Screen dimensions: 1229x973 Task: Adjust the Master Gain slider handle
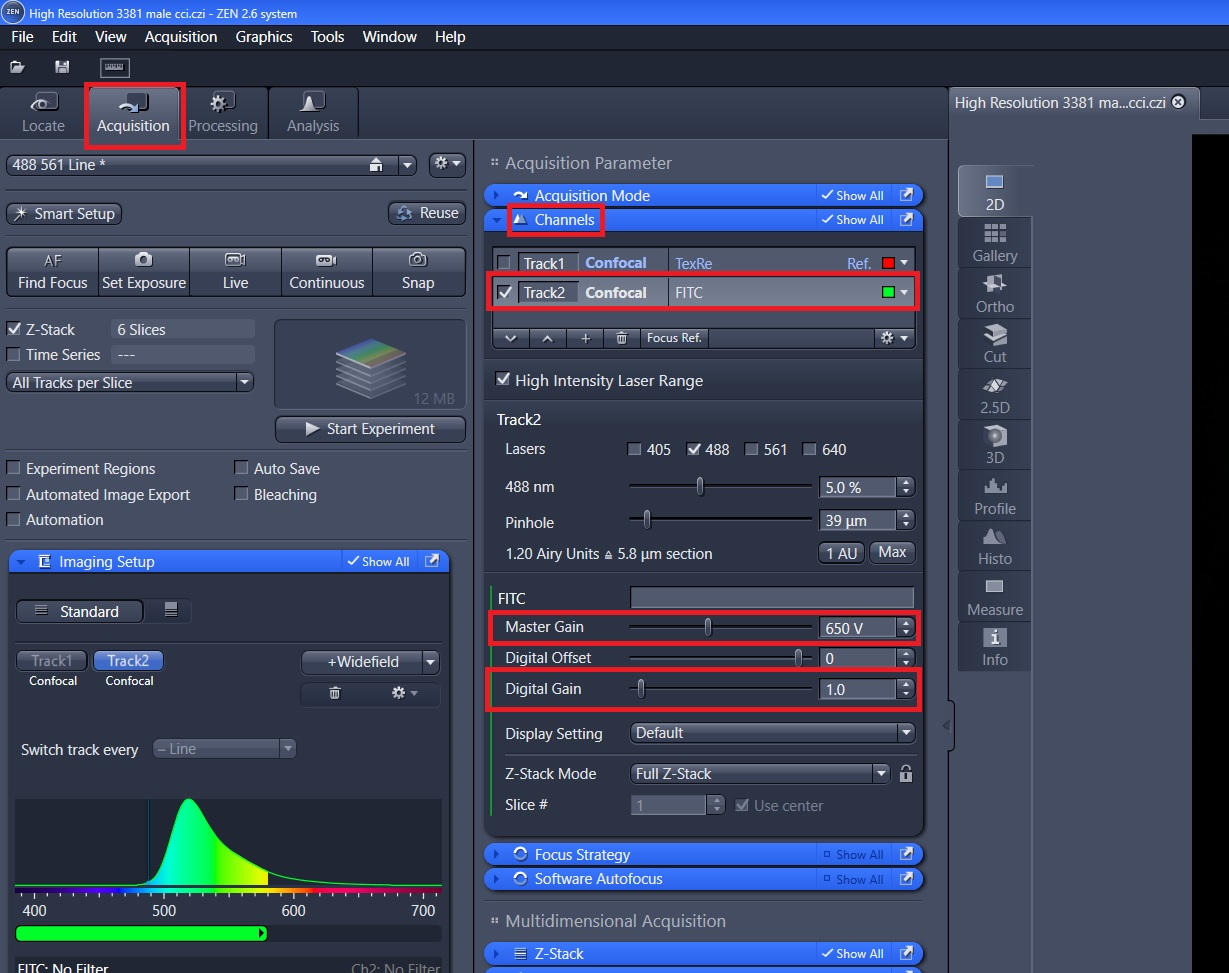708,628
